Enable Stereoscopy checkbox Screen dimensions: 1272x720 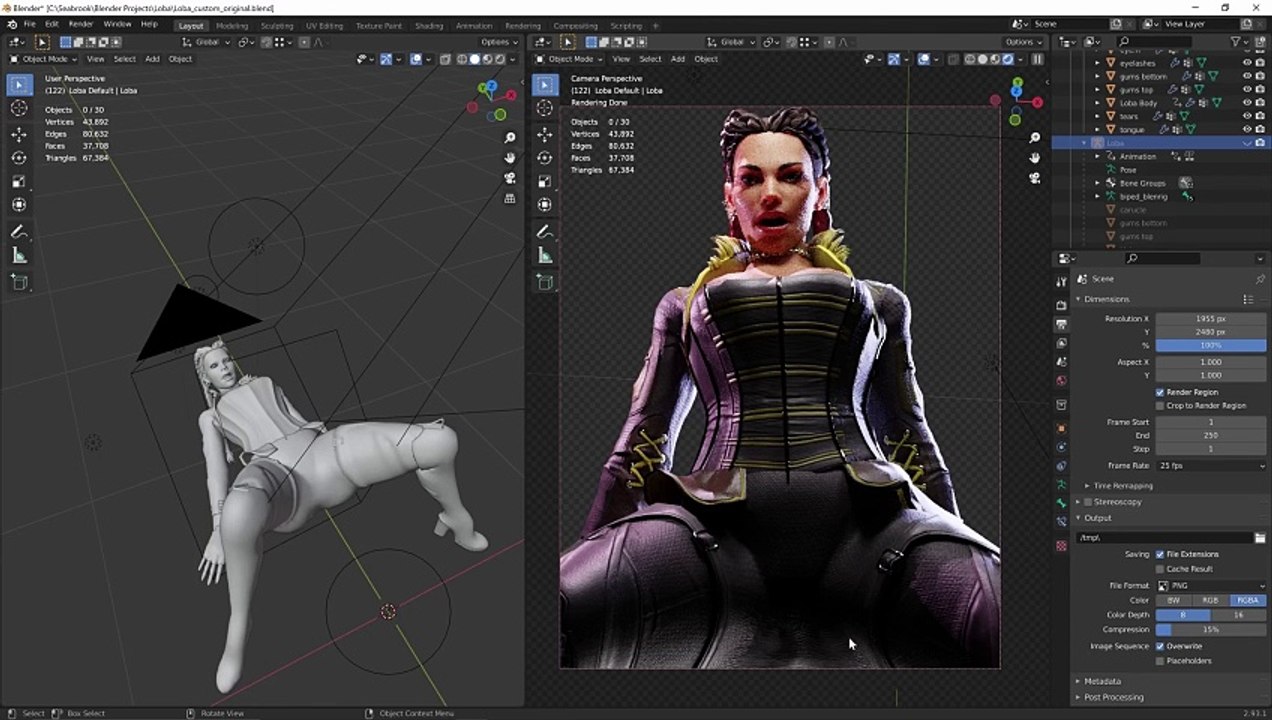tap(1088, 501)
